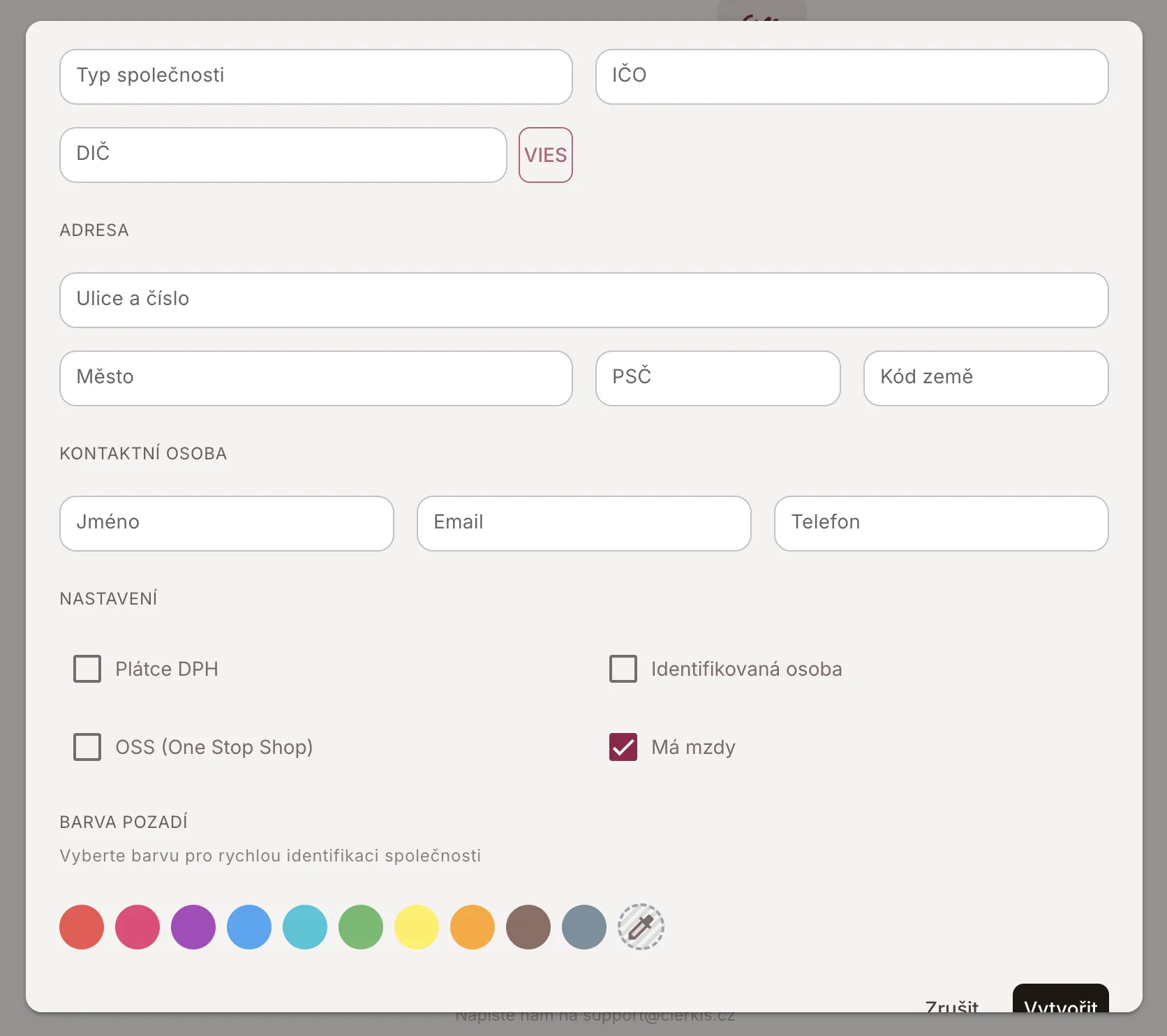Screen dimensions: 1167x1036
Task: Focus the Telefon contact field
Action: 942,524
